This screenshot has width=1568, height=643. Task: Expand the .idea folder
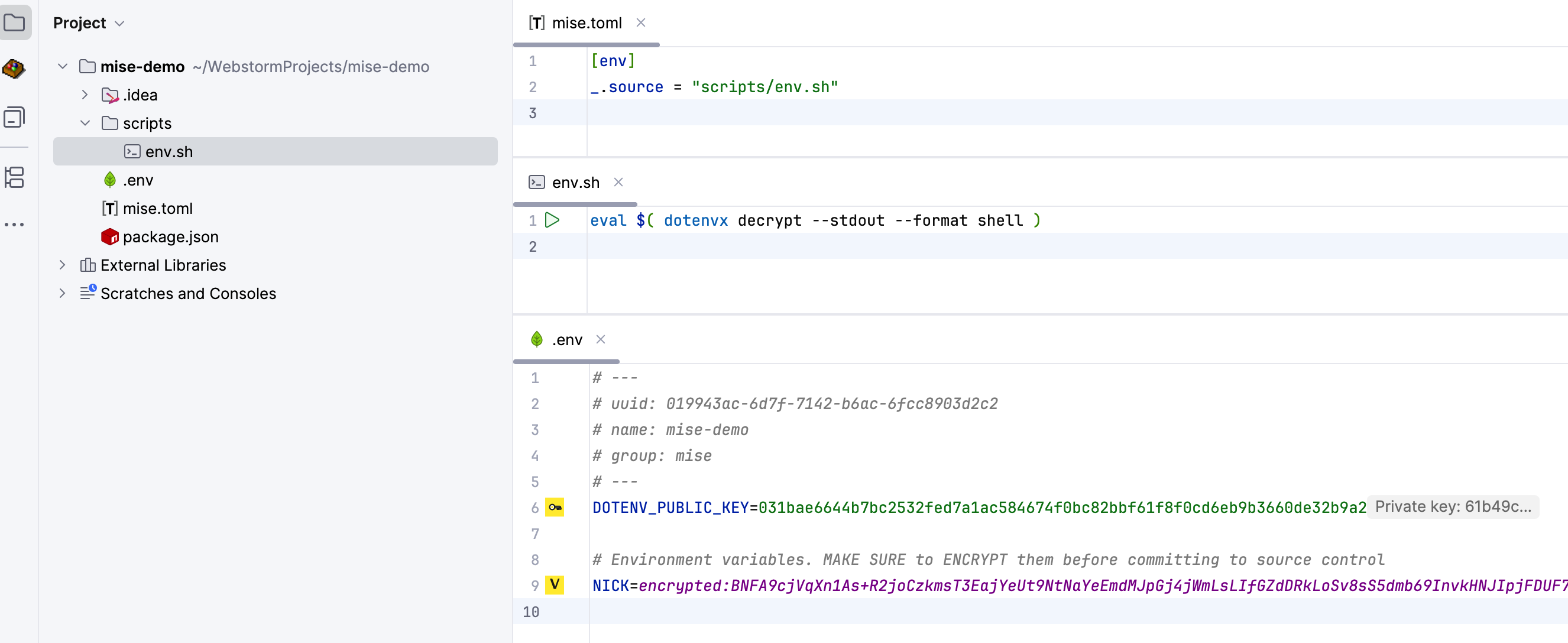pos(85,95)
